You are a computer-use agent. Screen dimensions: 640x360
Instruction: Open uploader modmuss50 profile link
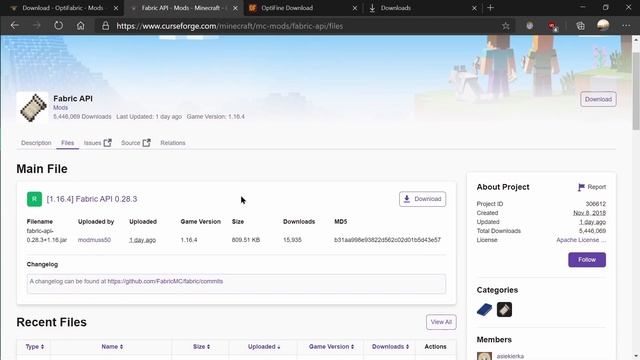(94, 240)
